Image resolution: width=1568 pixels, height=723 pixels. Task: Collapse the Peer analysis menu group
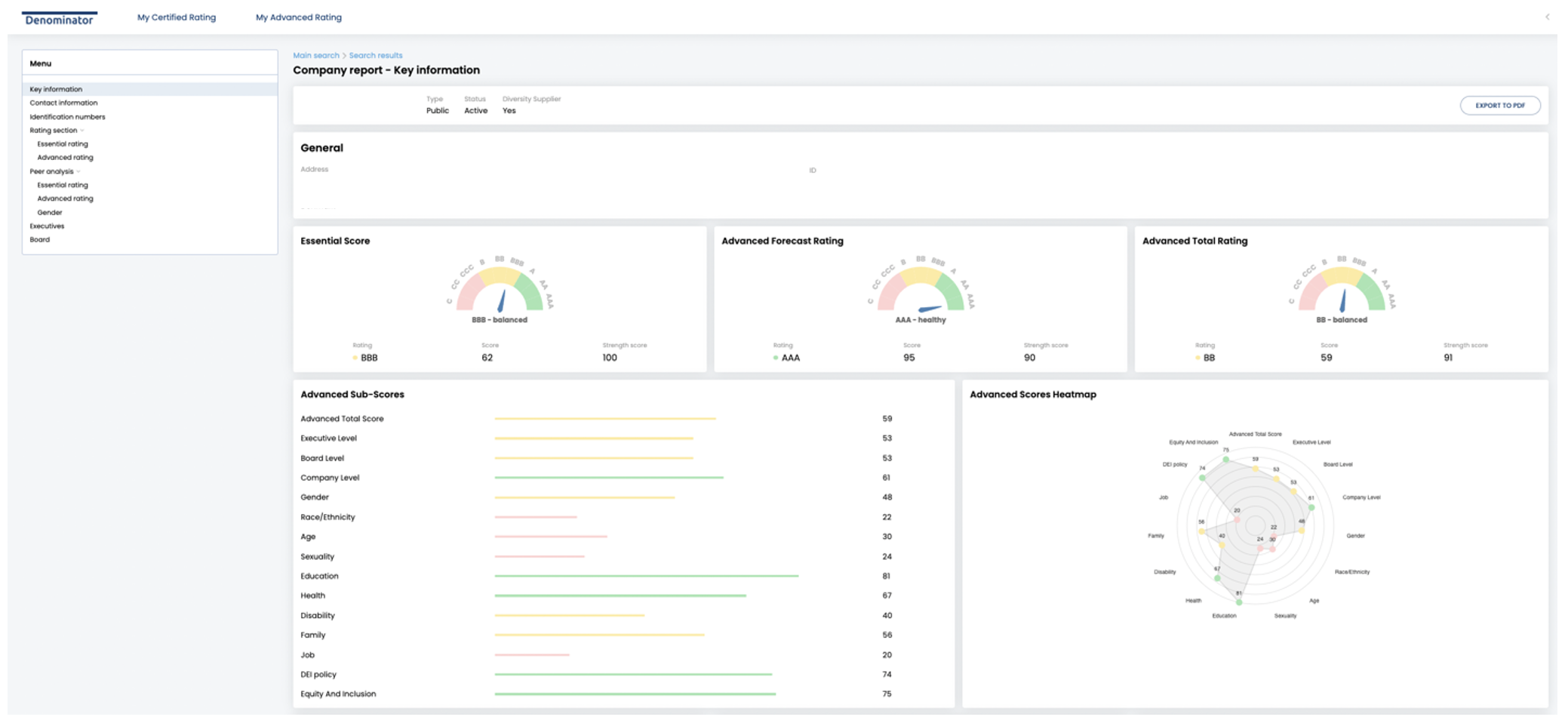point(78,171)
